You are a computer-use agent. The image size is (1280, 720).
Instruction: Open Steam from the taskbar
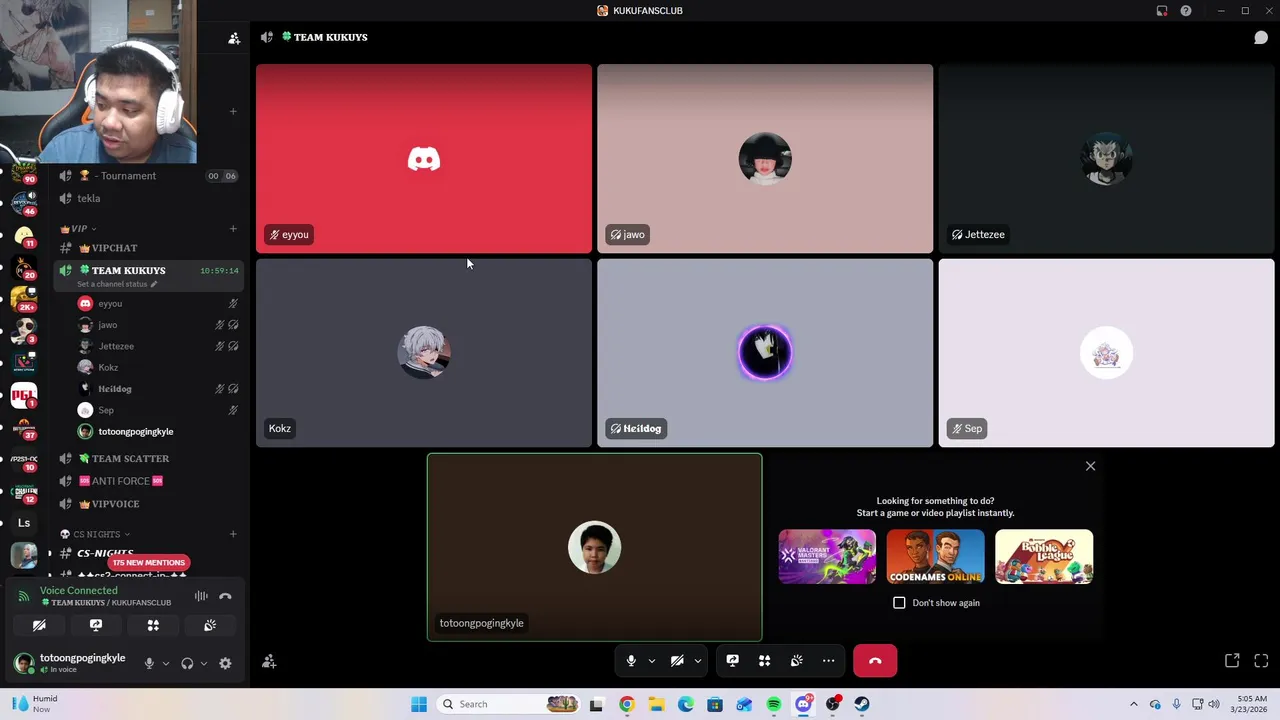pyautogui.click(x=862, y=704)
